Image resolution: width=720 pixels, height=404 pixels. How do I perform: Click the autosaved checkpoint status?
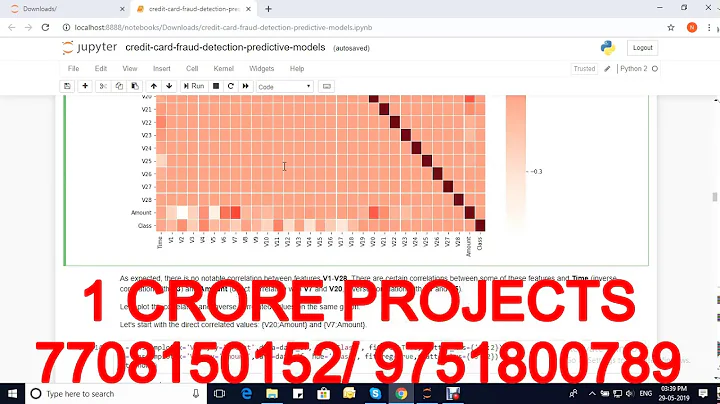pyautogui.click(x=351, y=48)
